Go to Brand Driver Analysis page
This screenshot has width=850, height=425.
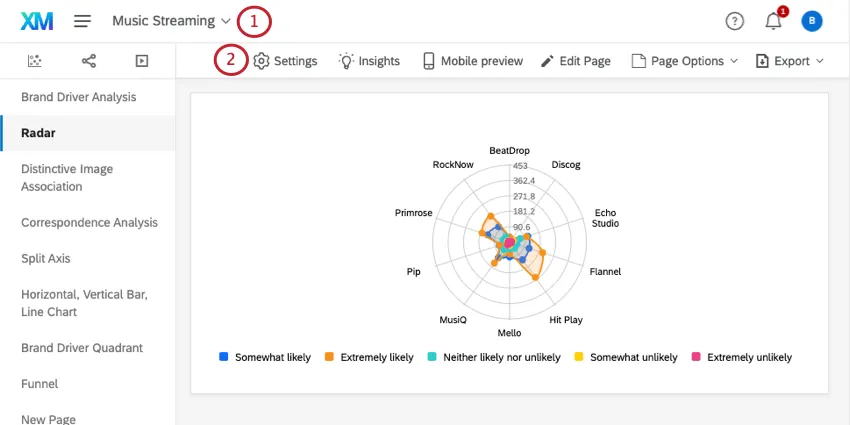(x=79, y=97)
